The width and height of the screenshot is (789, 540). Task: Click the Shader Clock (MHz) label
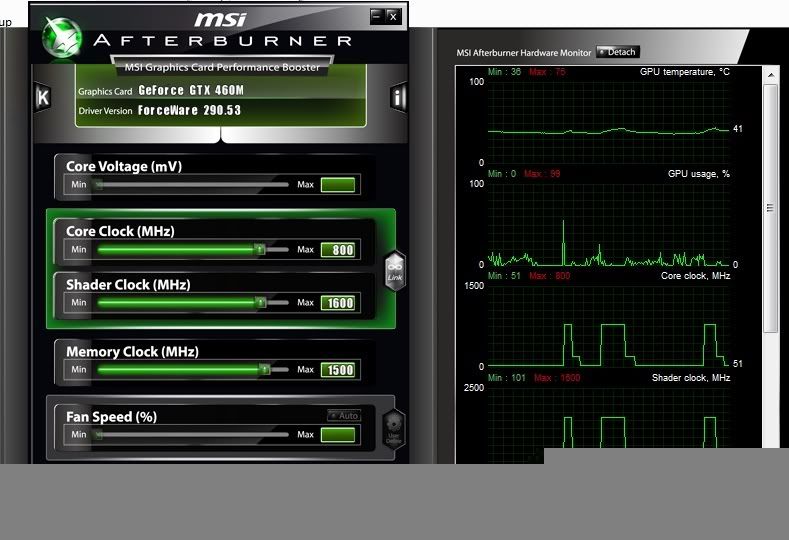pyautogui.click(x=128, y=285)
